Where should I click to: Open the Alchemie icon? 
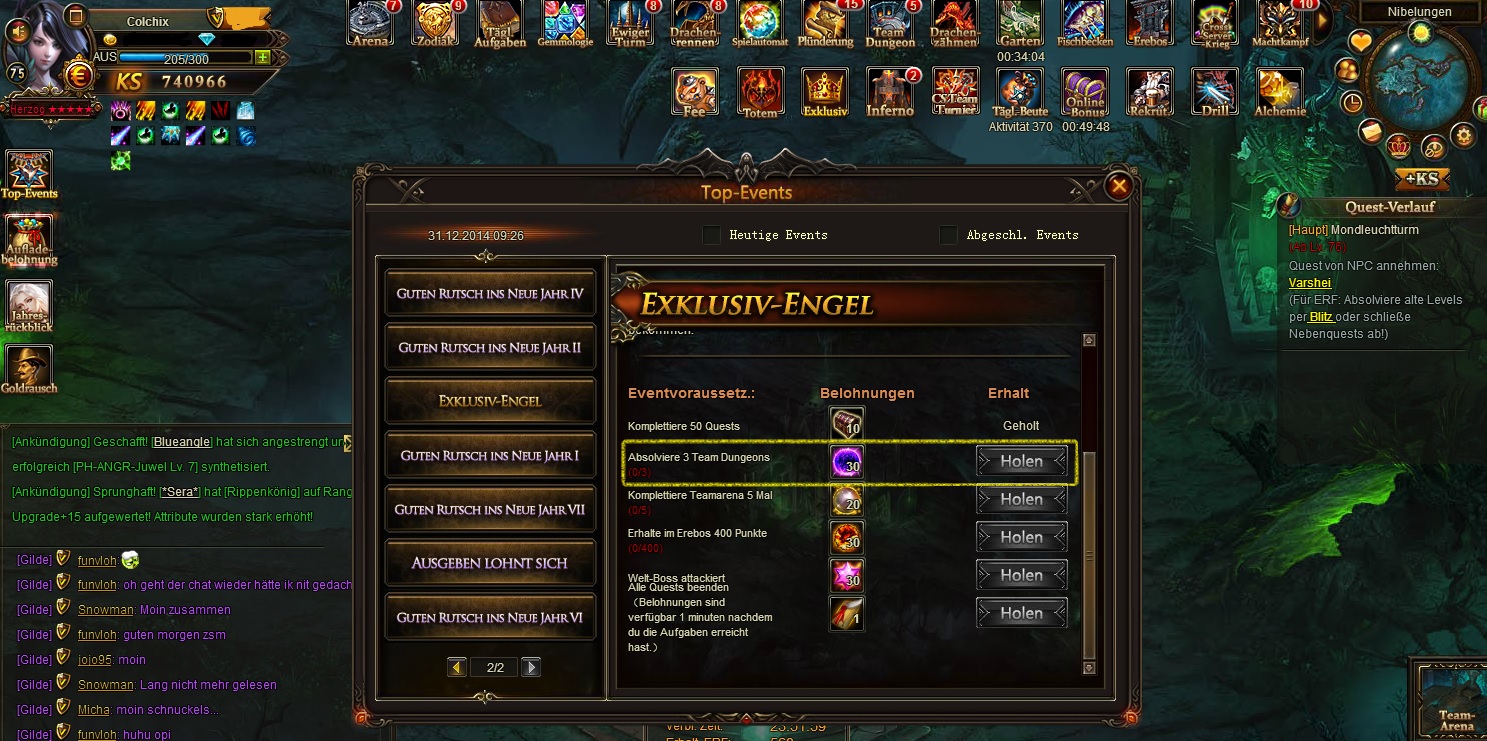tap(1280, 93)
